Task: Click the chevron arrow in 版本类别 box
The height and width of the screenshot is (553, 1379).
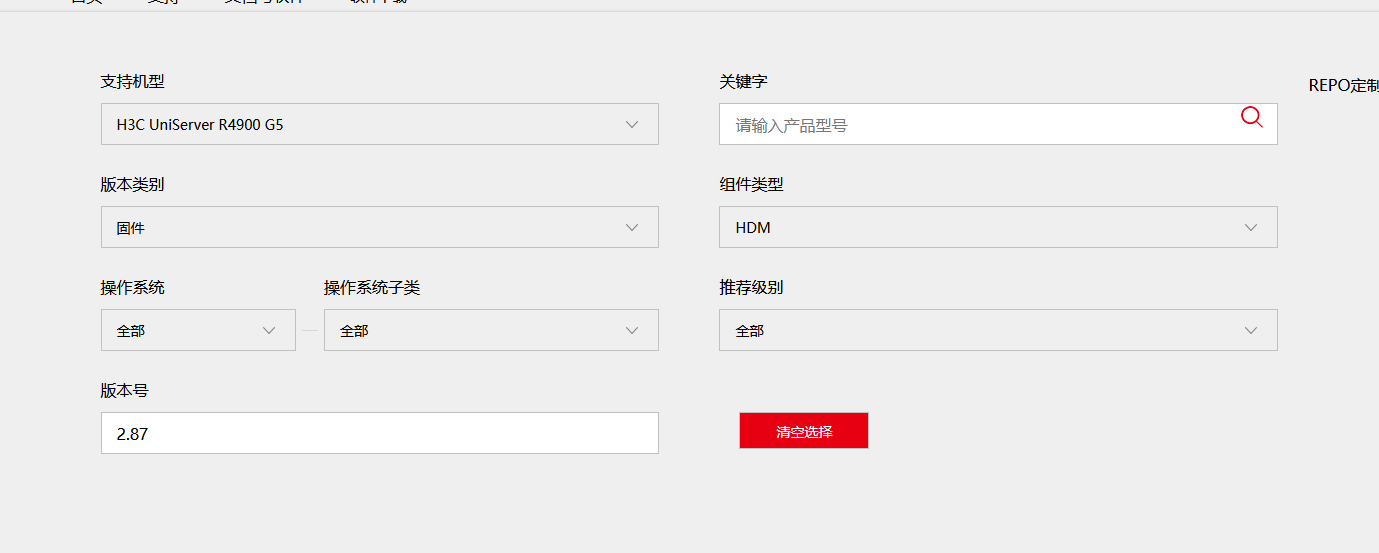Action: pos(632,228)
